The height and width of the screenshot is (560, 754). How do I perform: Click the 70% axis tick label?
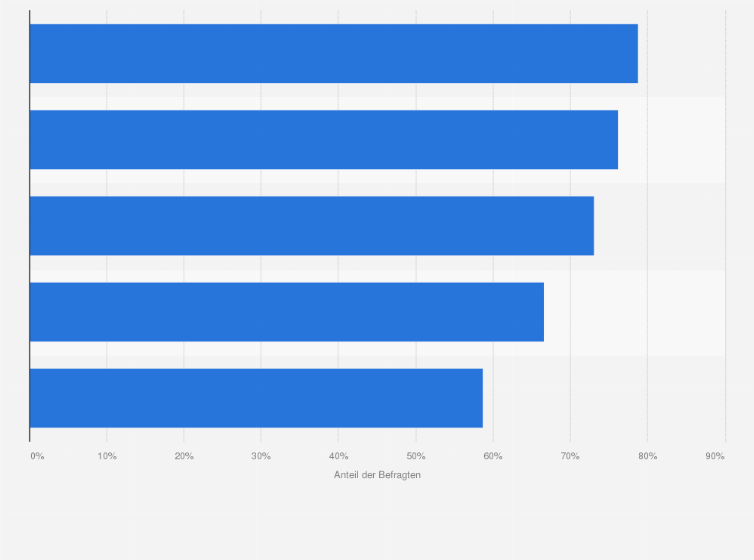point(570,456)
